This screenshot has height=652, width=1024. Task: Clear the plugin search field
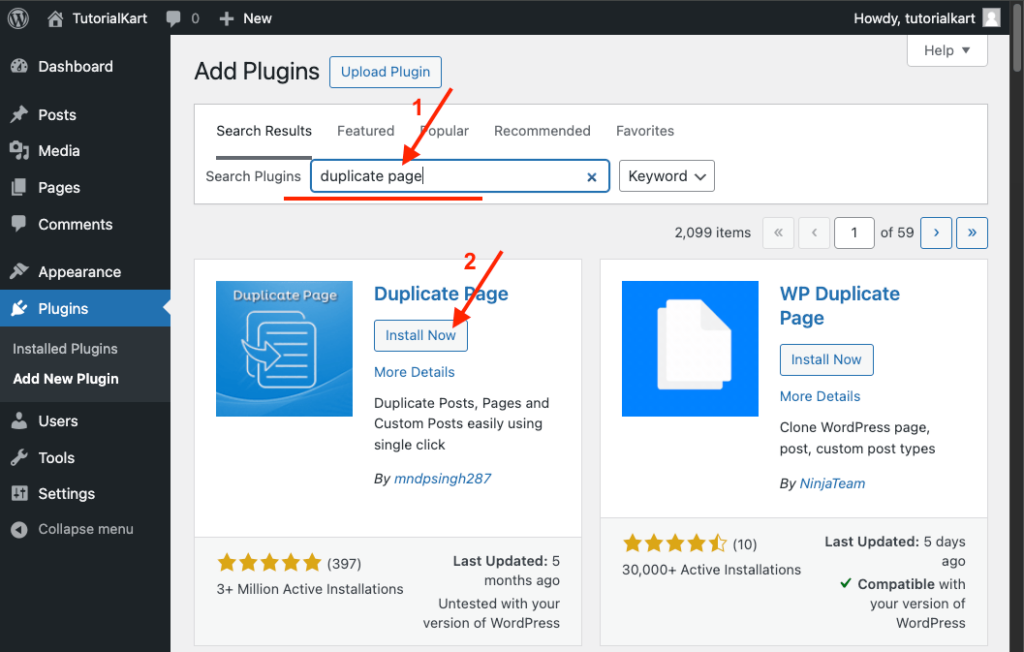coord(592,177)
